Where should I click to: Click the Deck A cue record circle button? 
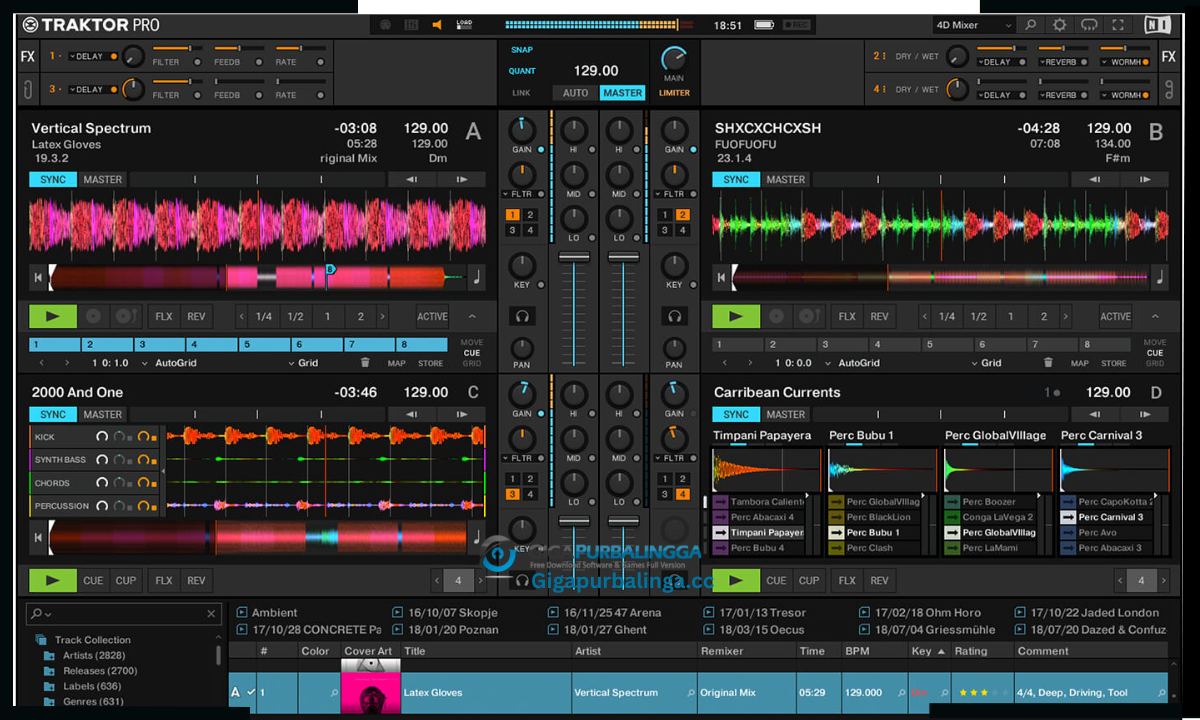click(94, 316)
